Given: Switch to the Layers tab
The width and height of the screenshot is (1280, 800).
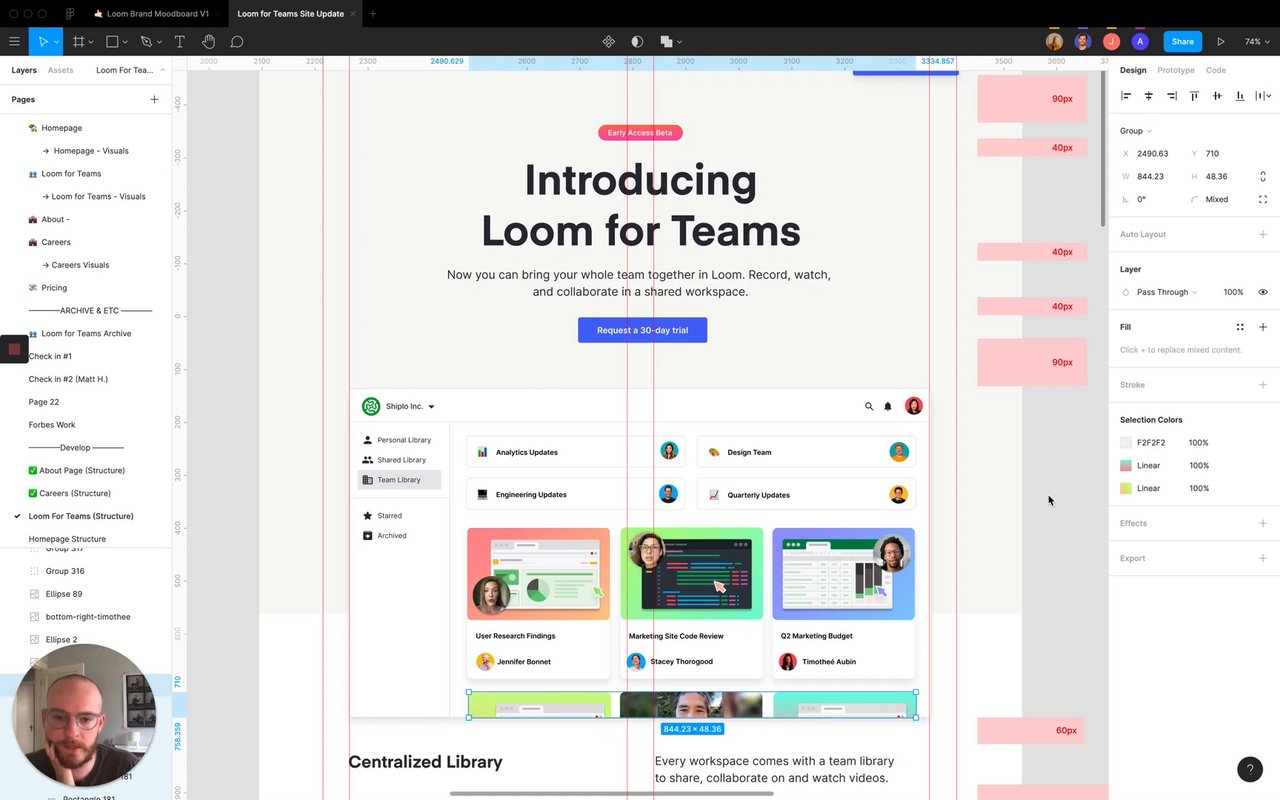Looking at the screenshot, I should (x=24, y=70).
